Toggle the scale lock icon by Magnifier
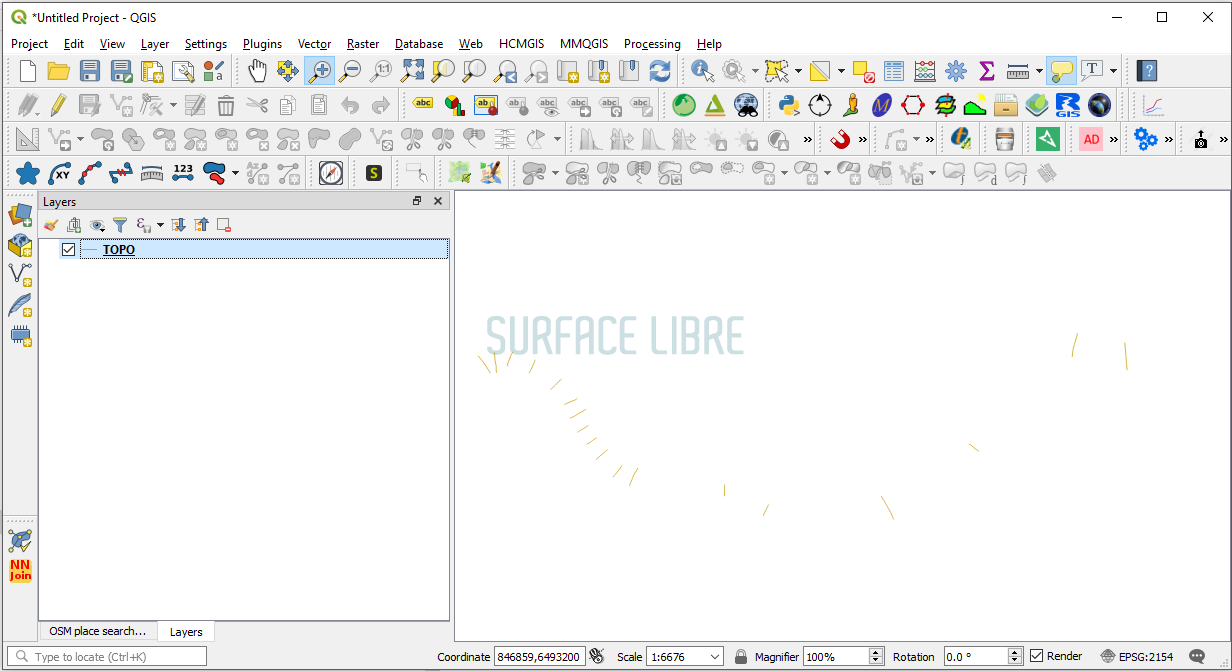1232x671 pixels. 741,657
